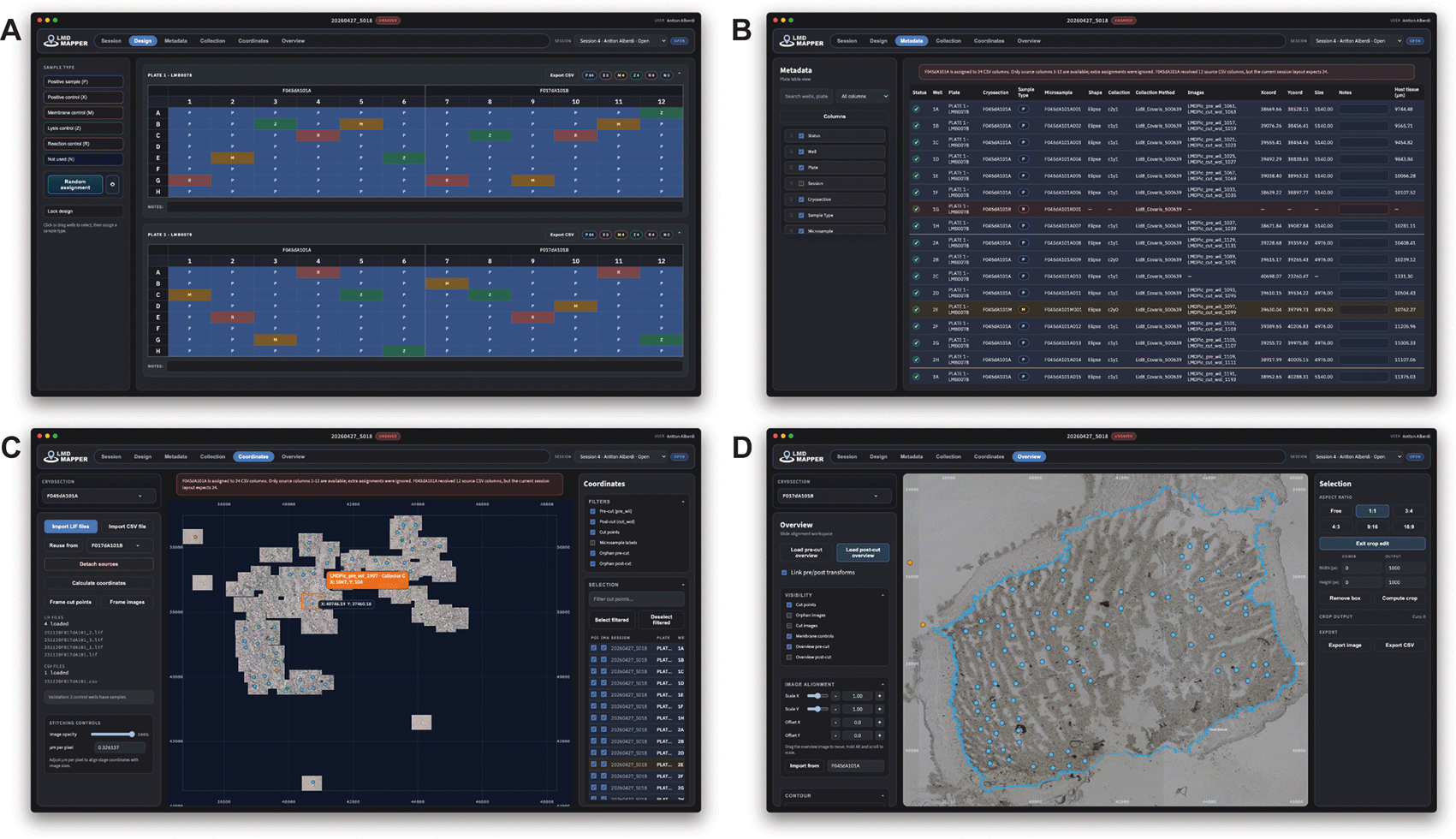Click Export CSV for Plate 1 in panel A
The width and height of the screenshot is (1456, 839).
562,75
